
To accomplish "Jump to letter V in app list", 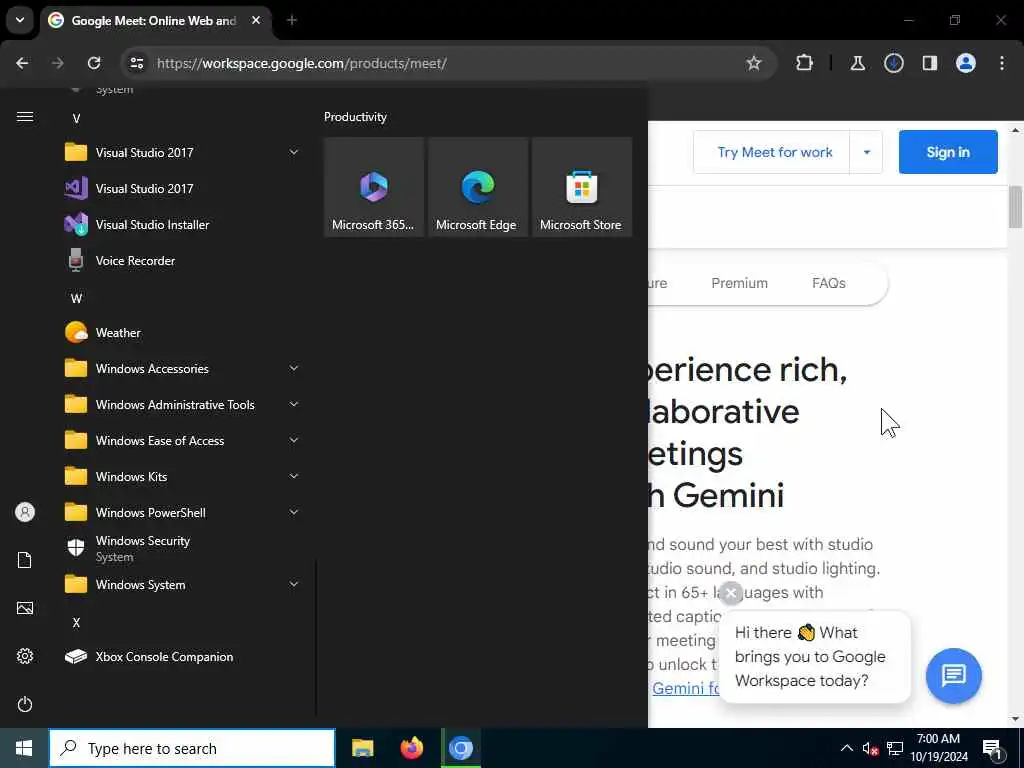I will click(76, 118).
